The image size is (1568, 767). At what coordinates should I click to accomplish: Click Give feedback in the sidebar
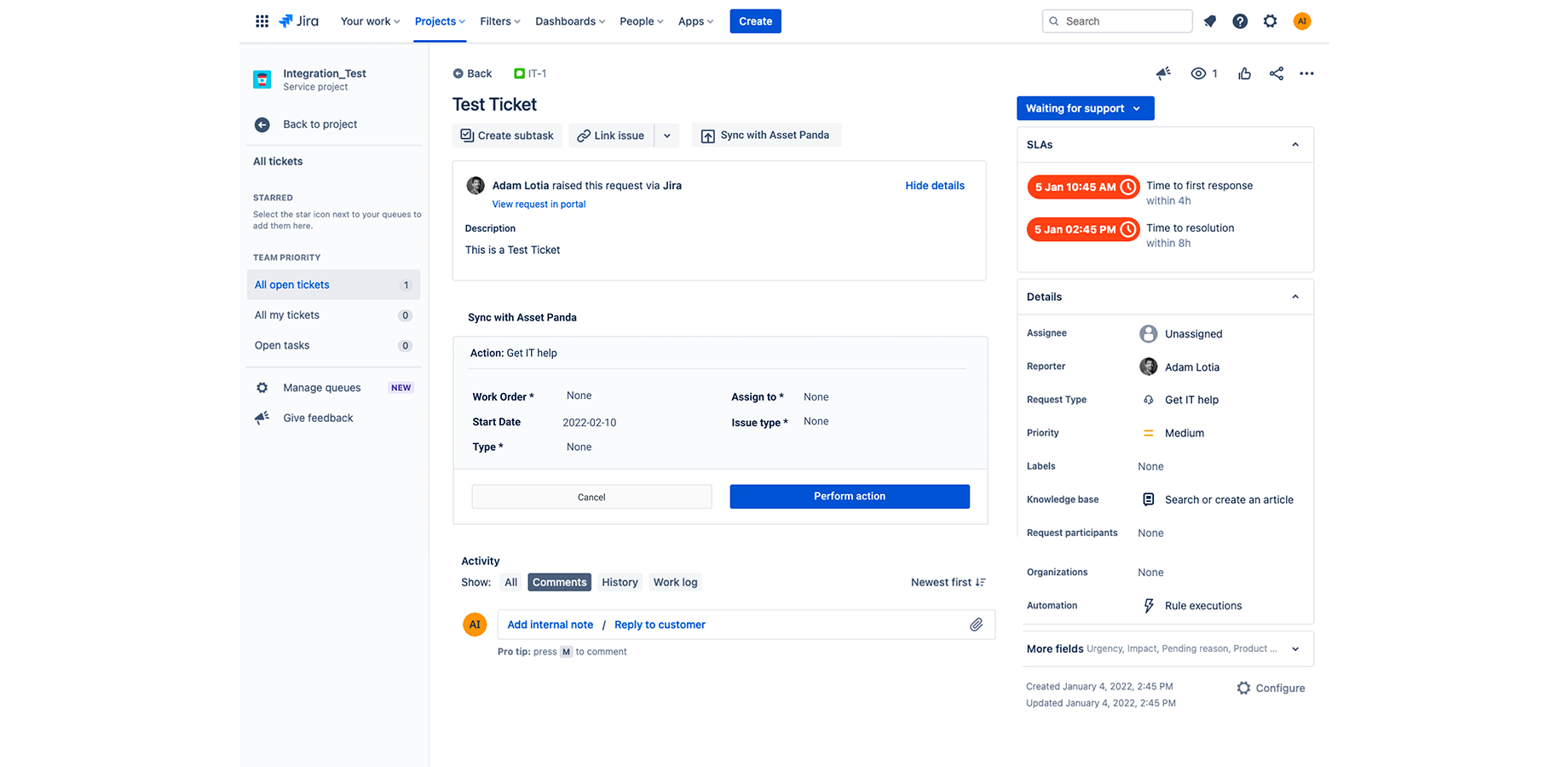click(318, 418)
